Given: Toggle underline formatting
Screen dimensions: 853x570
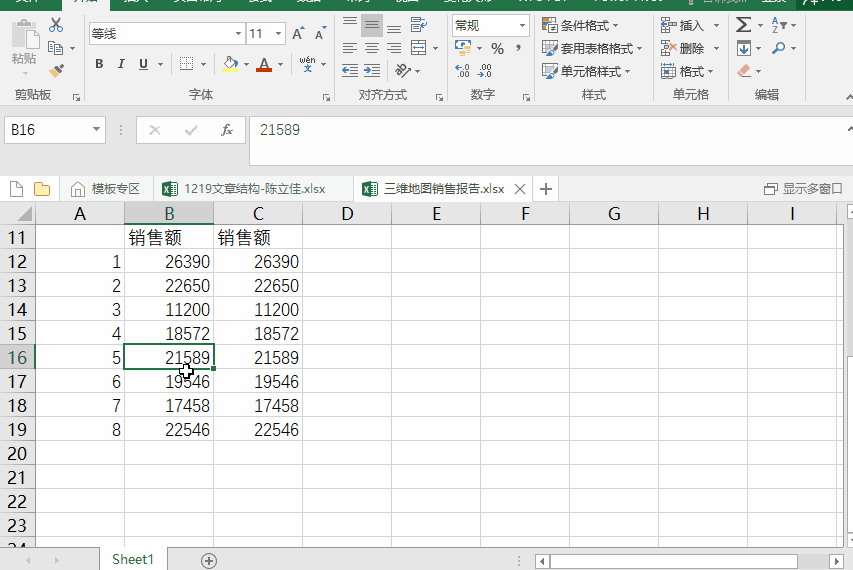Looking at the screenshot, I should click(143, 64).
